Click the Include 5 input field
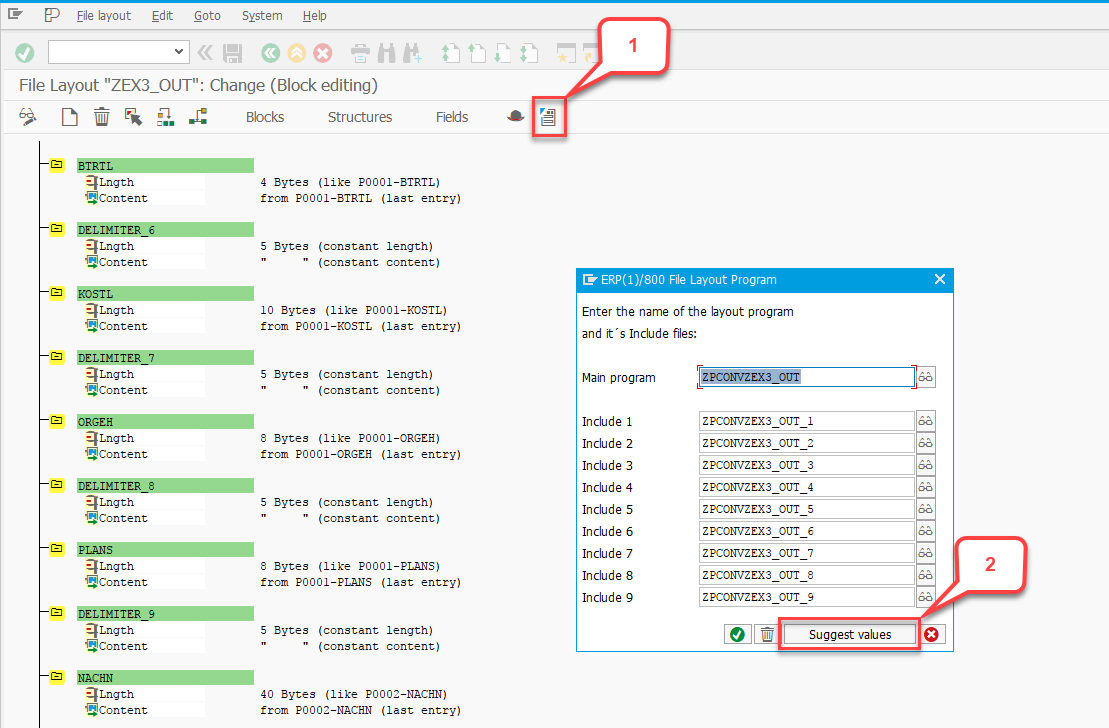Viewport: 1109px width, 728px height. 806,509
